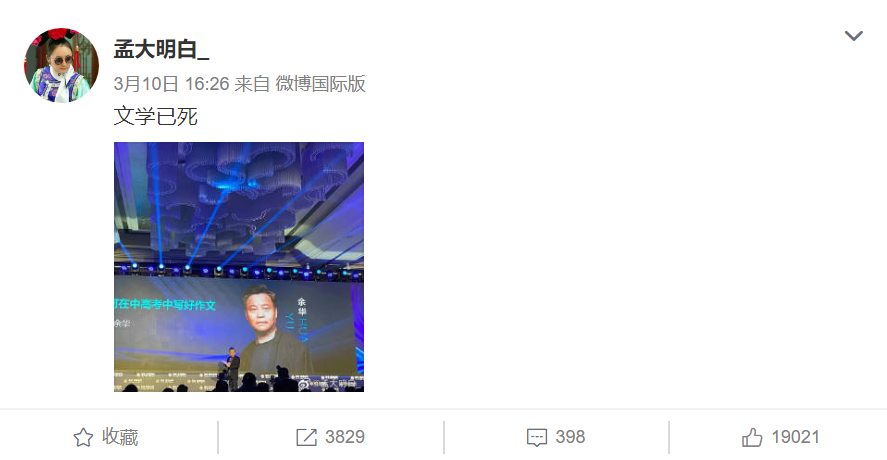Image resolution: width=887 pixels, height=460 pixels.
Task: Enlarge the attached conference photo
Action: coord(239,266)
